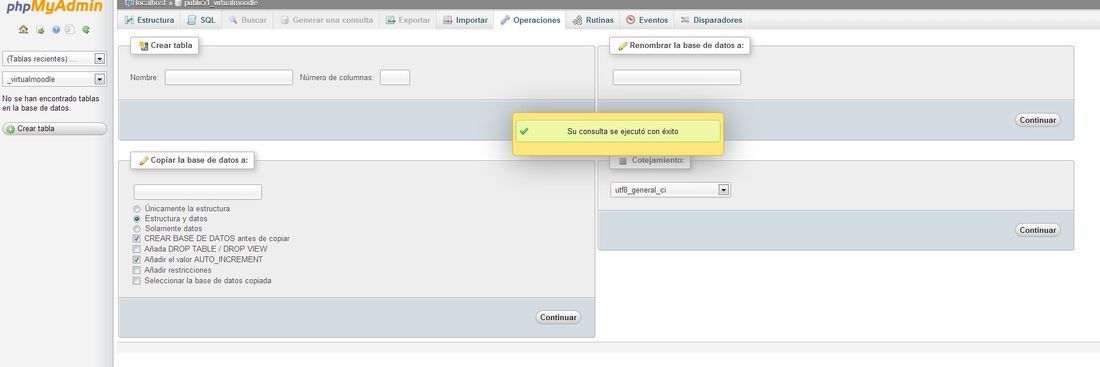Open the SQL tab
This screenshot has width=1100, height=367.
point(201,20)
